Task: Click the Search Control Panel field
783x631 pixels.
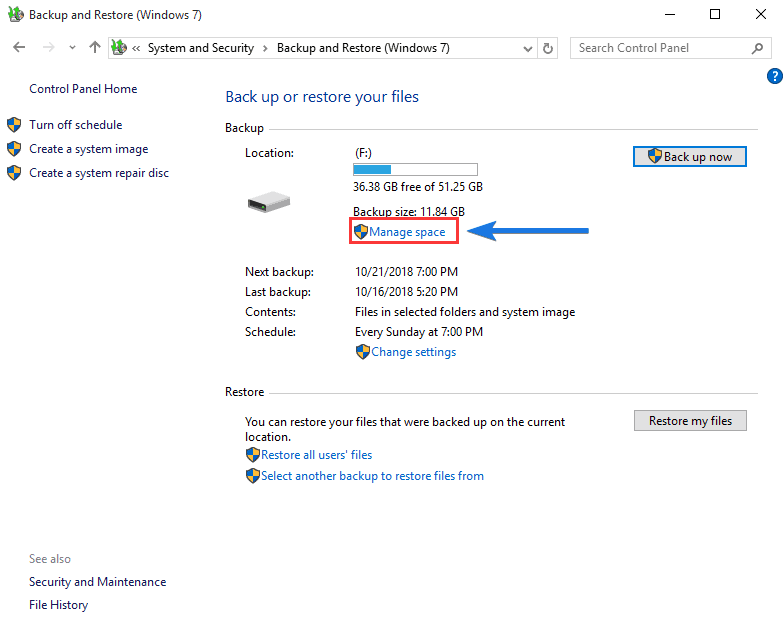Action: (x=660, y=48)
